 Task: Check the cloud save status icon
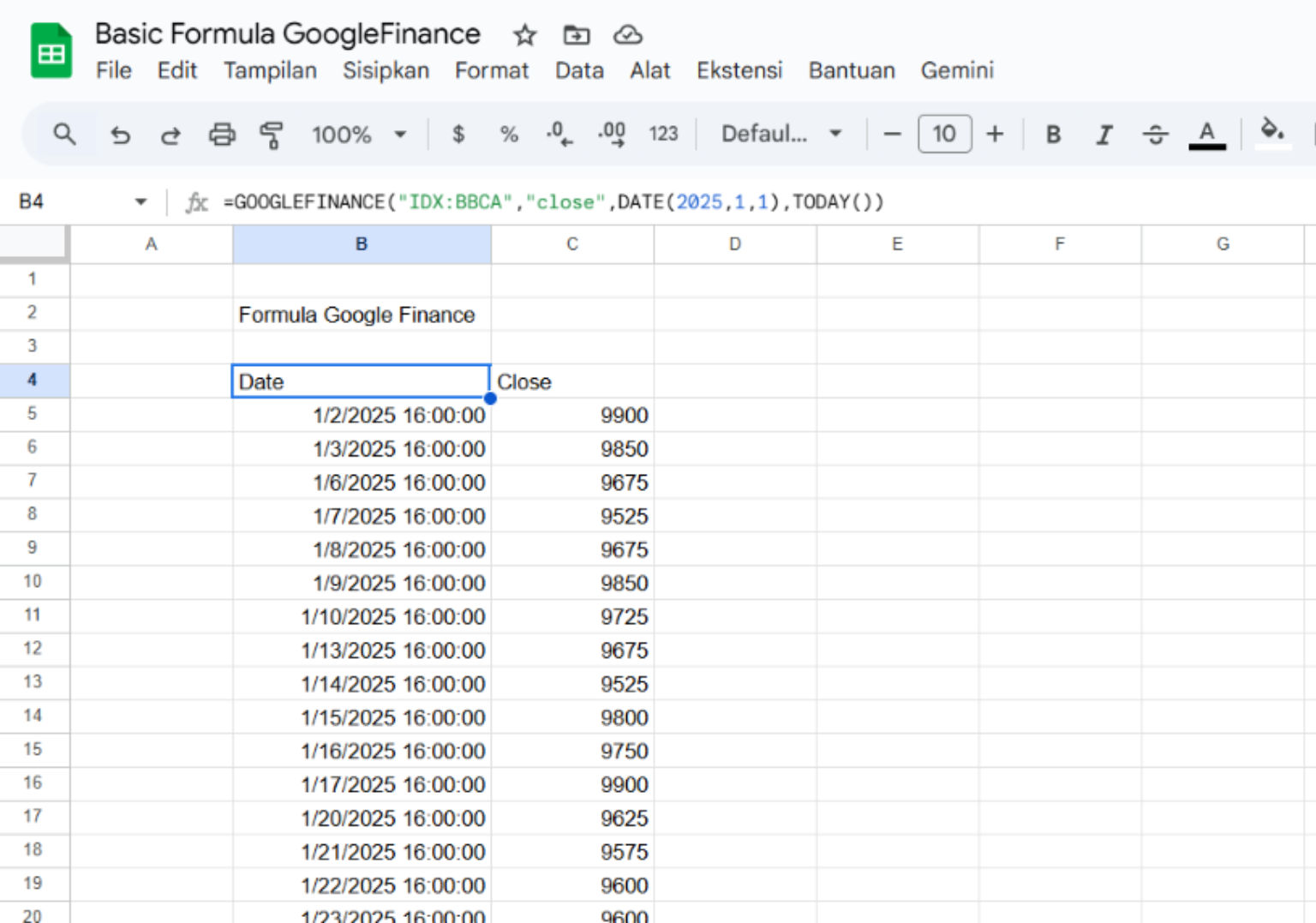coord(628,35)
